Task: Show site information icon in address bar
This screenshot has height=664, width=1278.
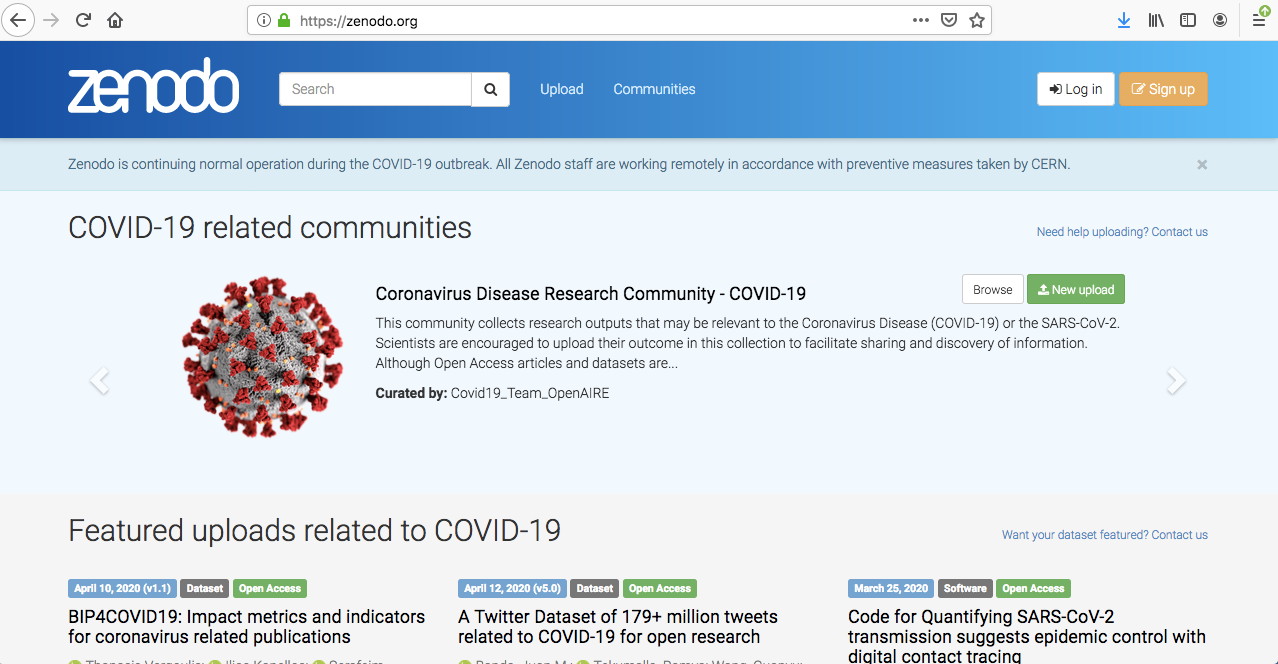Action: (x=264, y=20)
